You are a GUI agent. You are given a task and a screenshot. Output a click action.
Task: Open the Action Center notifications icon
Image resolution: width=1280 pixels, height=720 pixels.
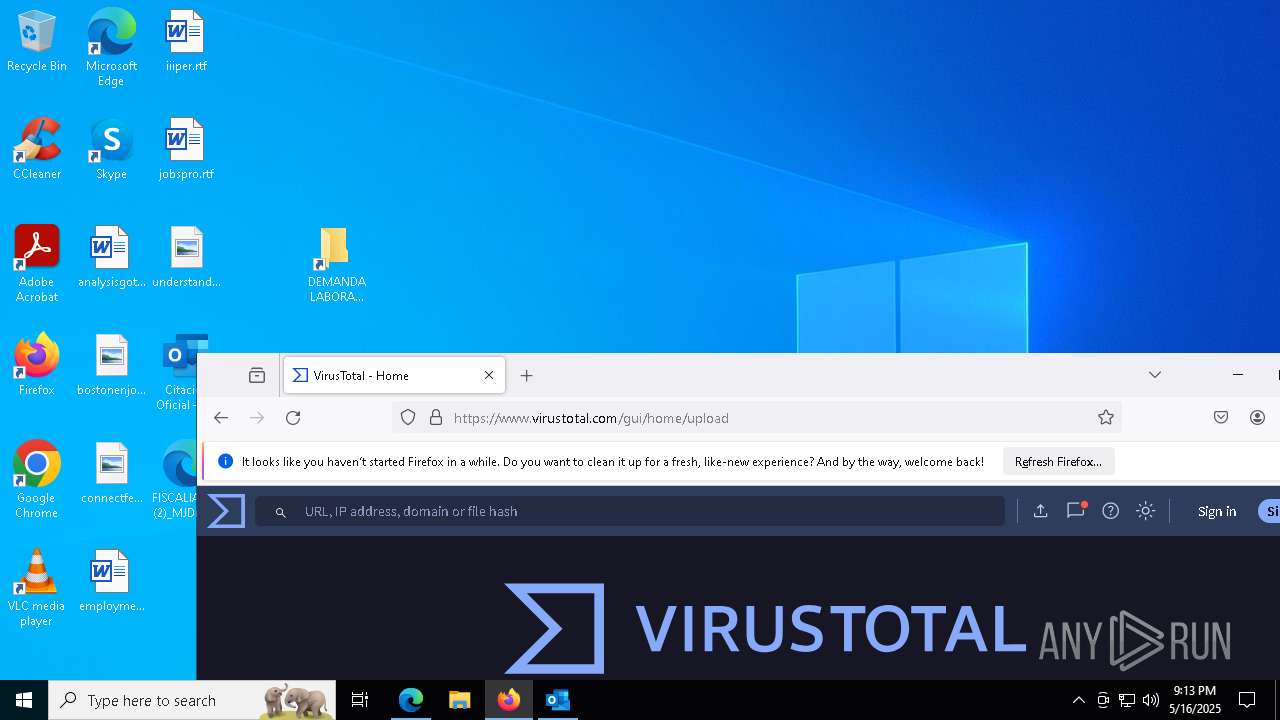point(1247,700)
